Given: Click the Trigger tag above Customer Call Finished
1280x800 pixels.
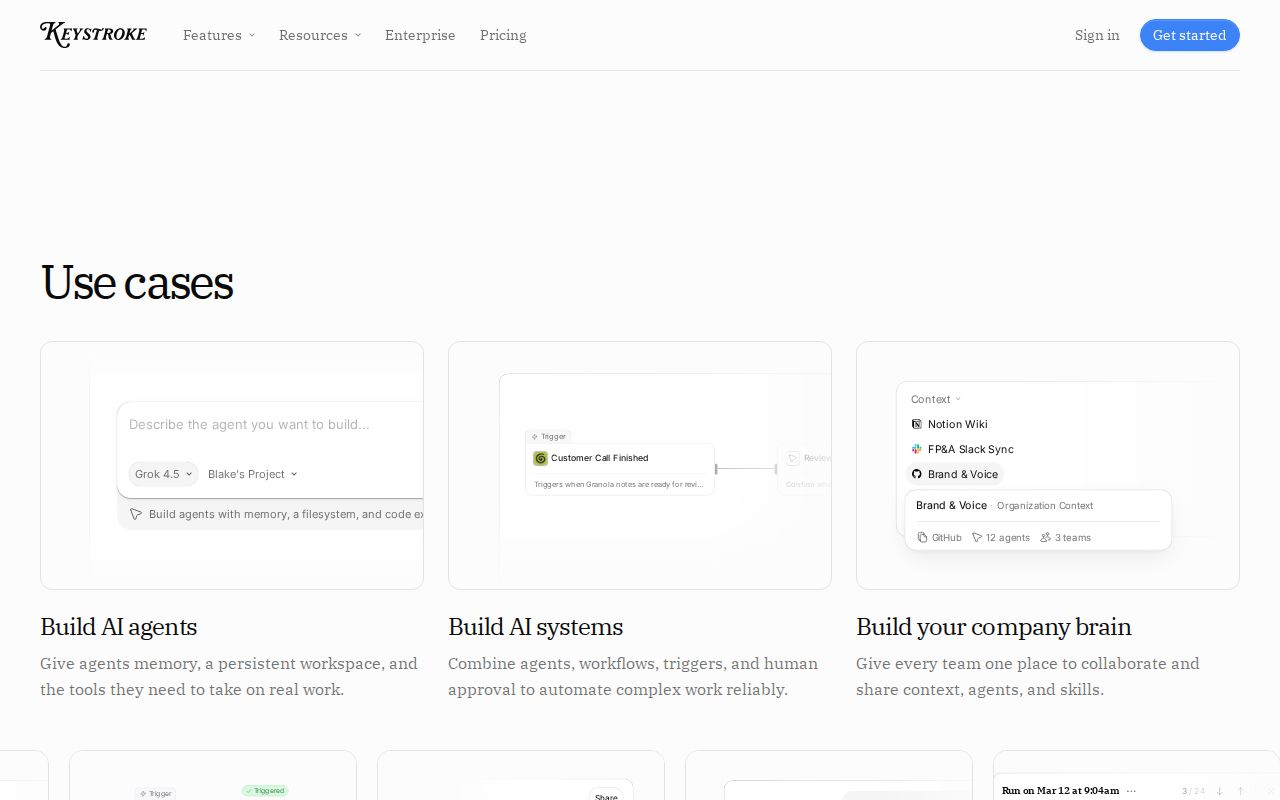Looking at the screenshot, I should point(548,437).
